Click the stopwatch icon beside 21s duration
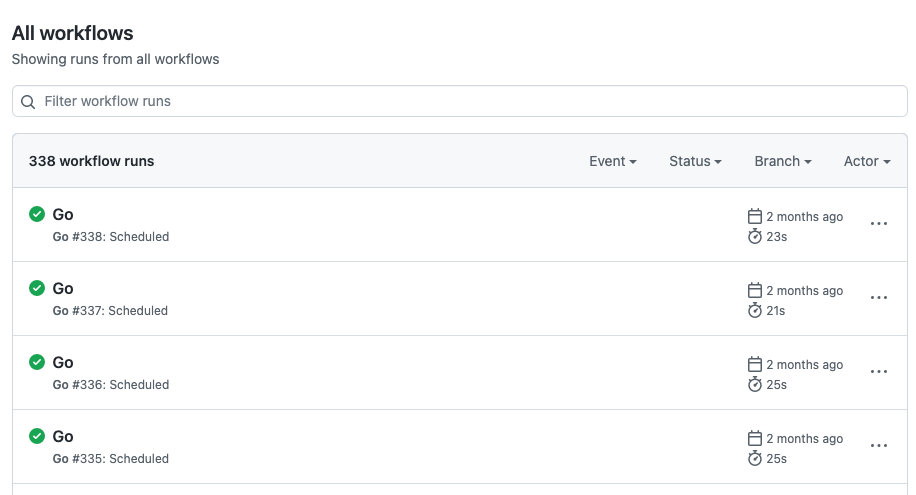916x495 pixels. click(755, 311)
